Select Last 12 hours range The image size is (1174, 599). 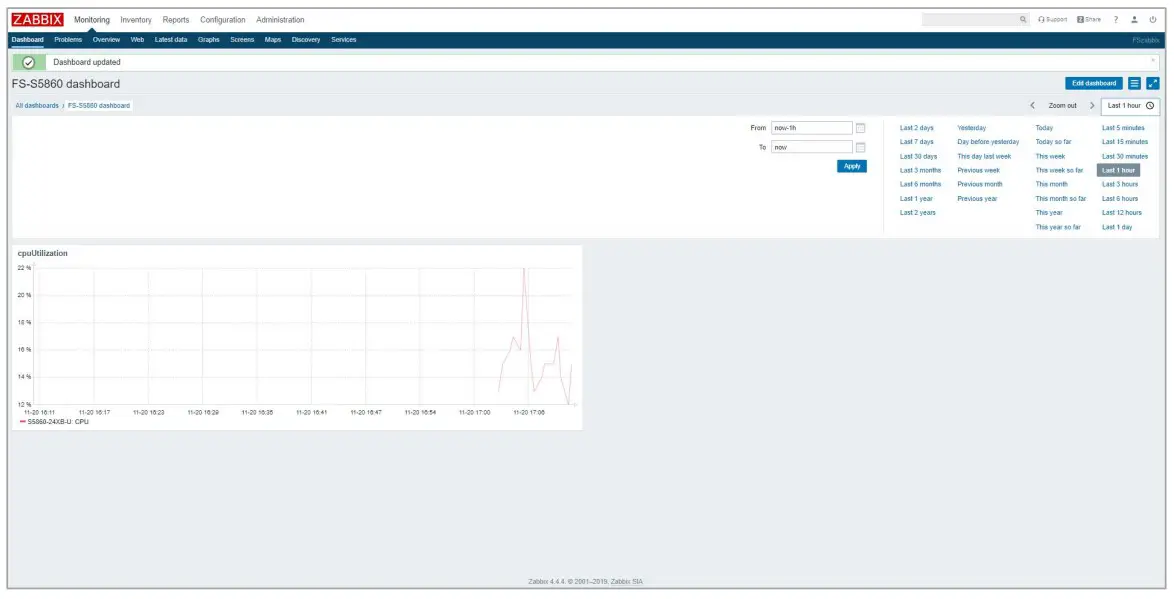1122,213
